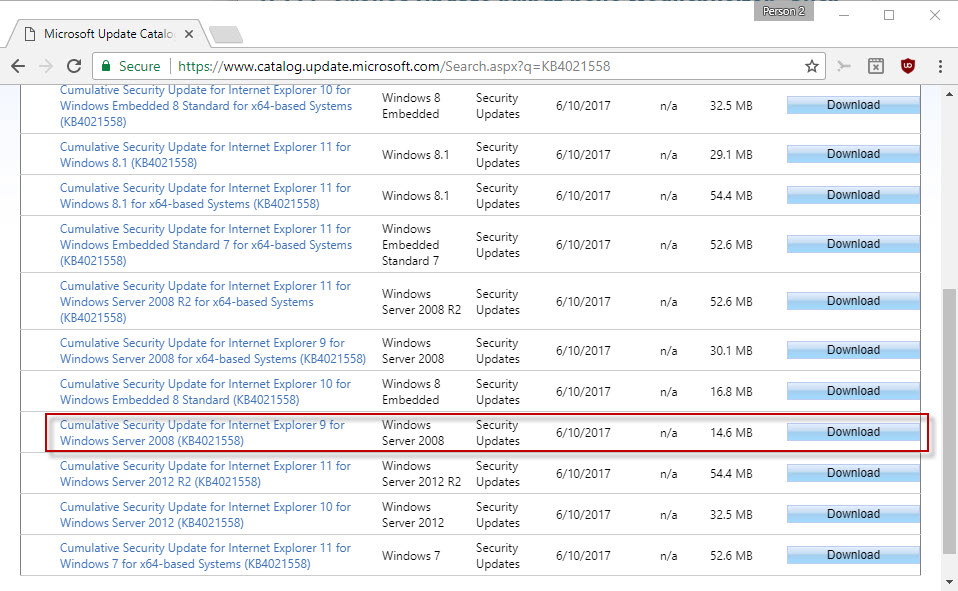Bookmark this page with the star icon

pyautogui.click(x=811, y=66)
